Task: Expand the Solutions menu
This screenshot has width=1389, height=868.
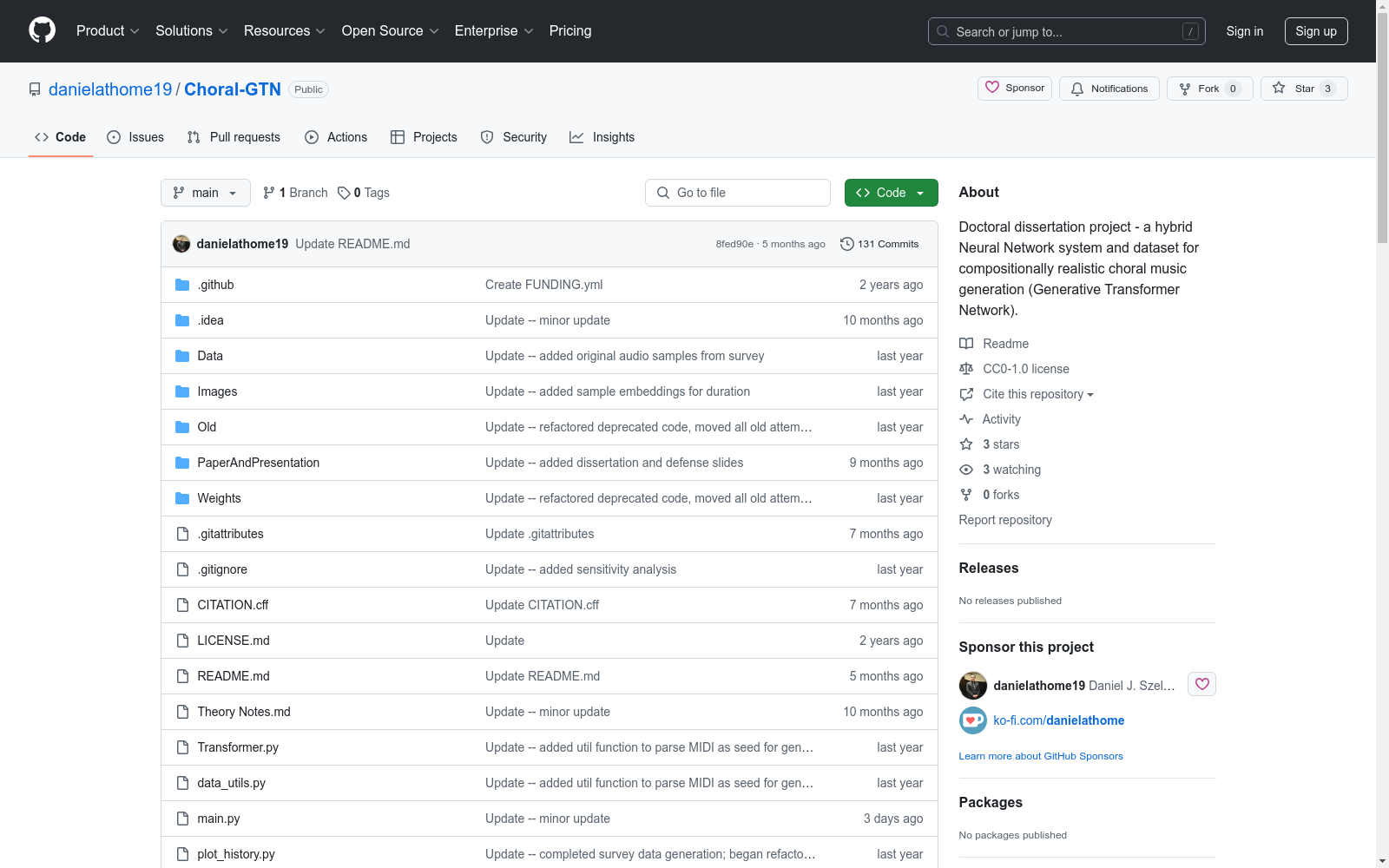Action: pos(192,30)
